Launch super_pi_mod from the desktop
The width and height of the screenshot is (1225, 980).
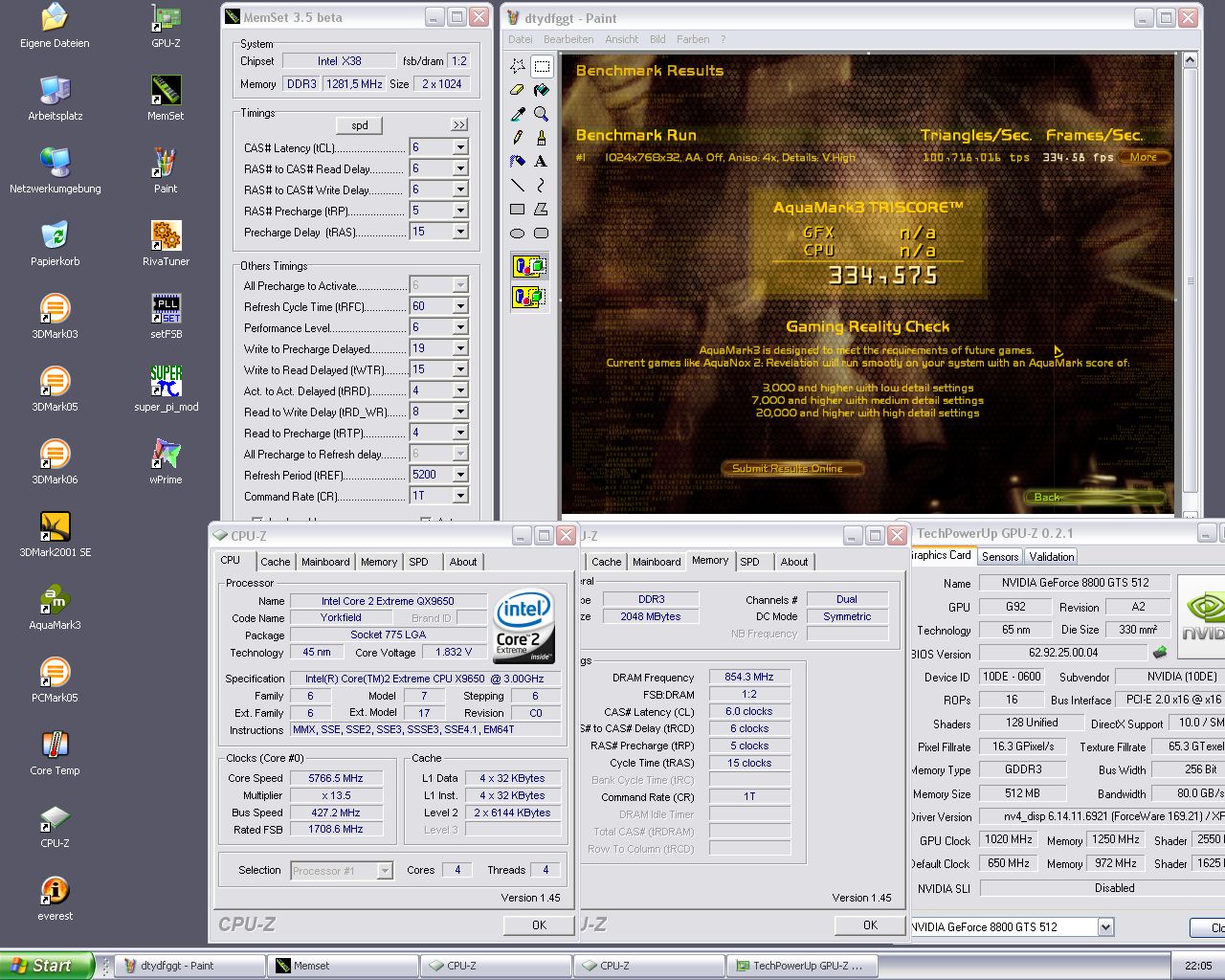pos(166,389)
